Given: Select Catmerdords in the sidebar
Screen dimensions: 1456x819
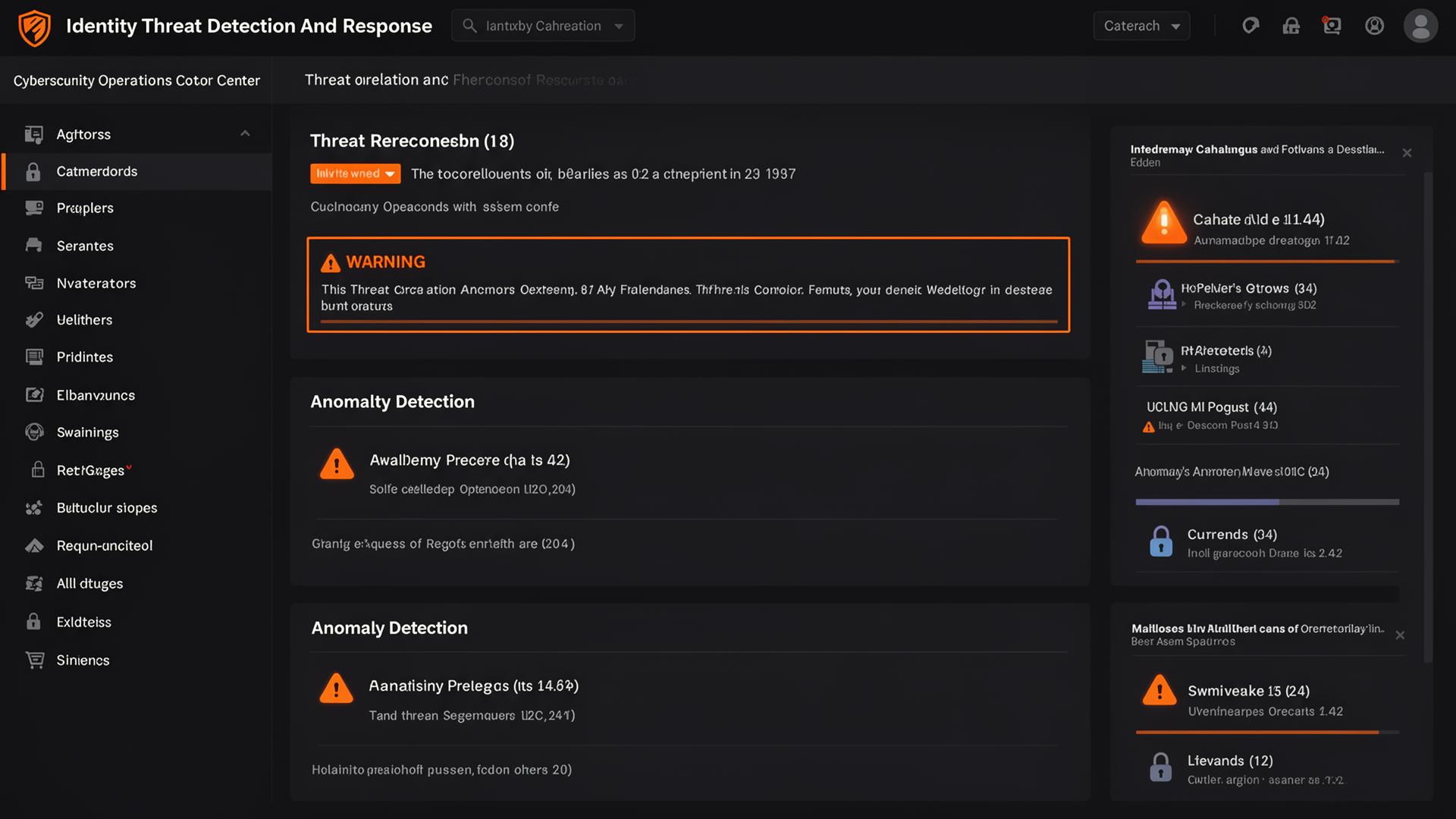Looking at the screenshot, I should (97, 171).
